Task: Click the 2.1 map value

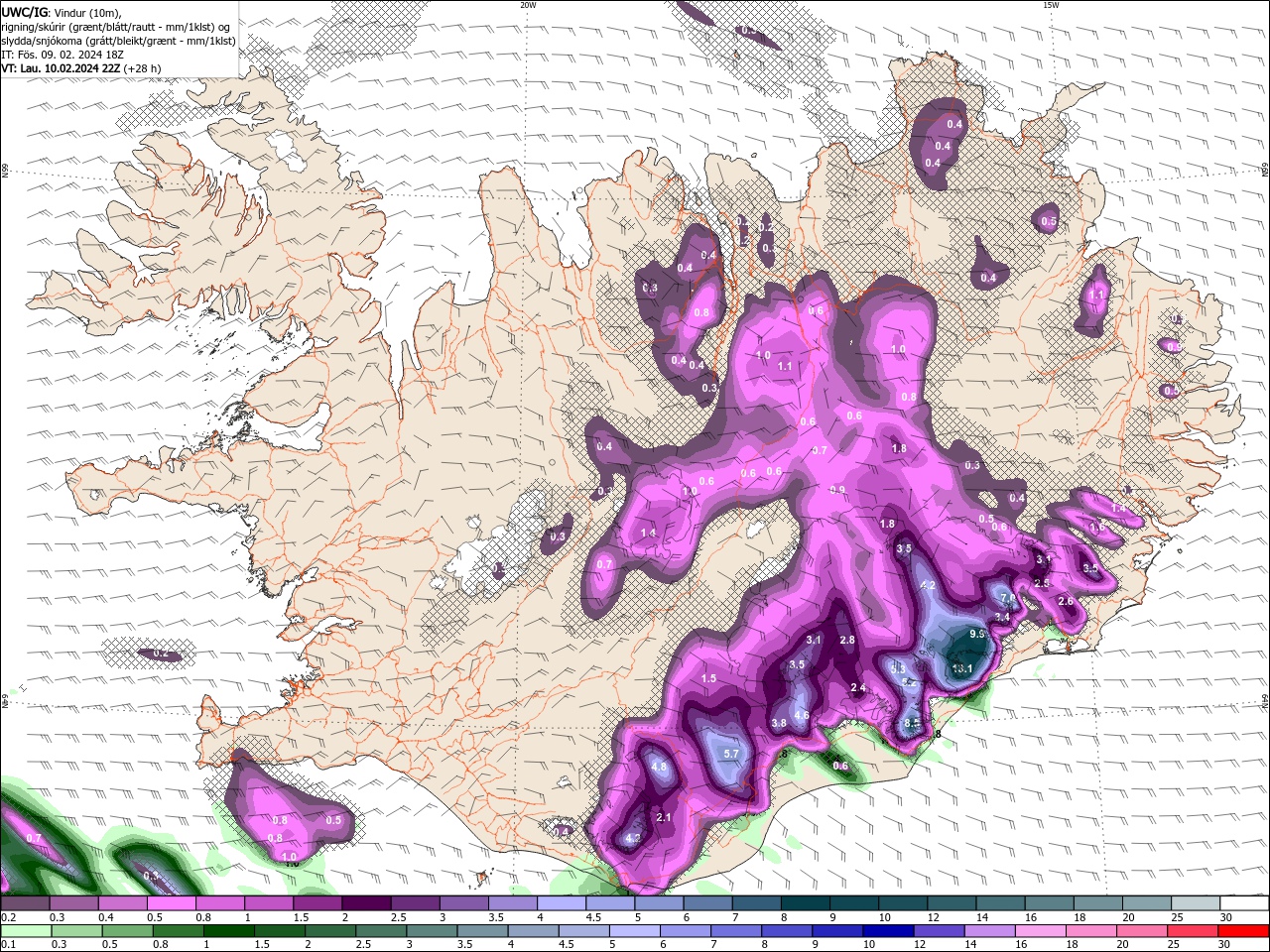Action: point(665,817)
